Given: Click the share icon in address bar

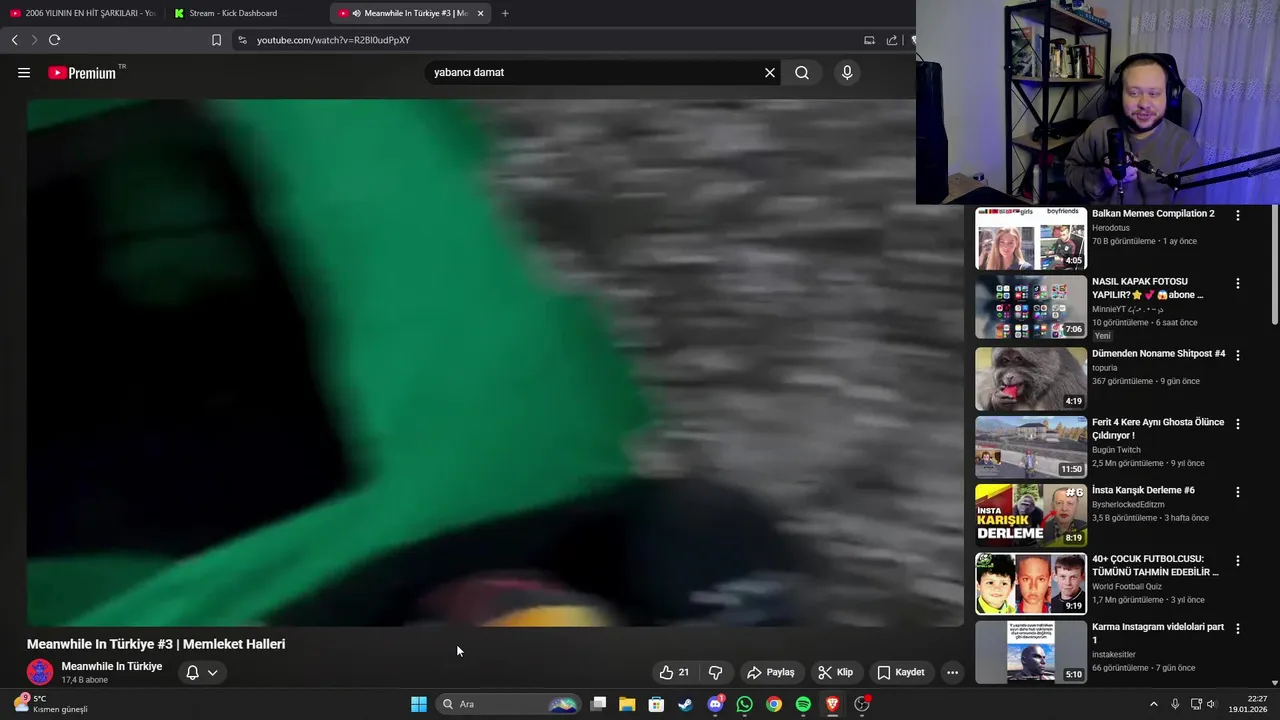Looking at the screenshot, I should (x=892, y=40).
